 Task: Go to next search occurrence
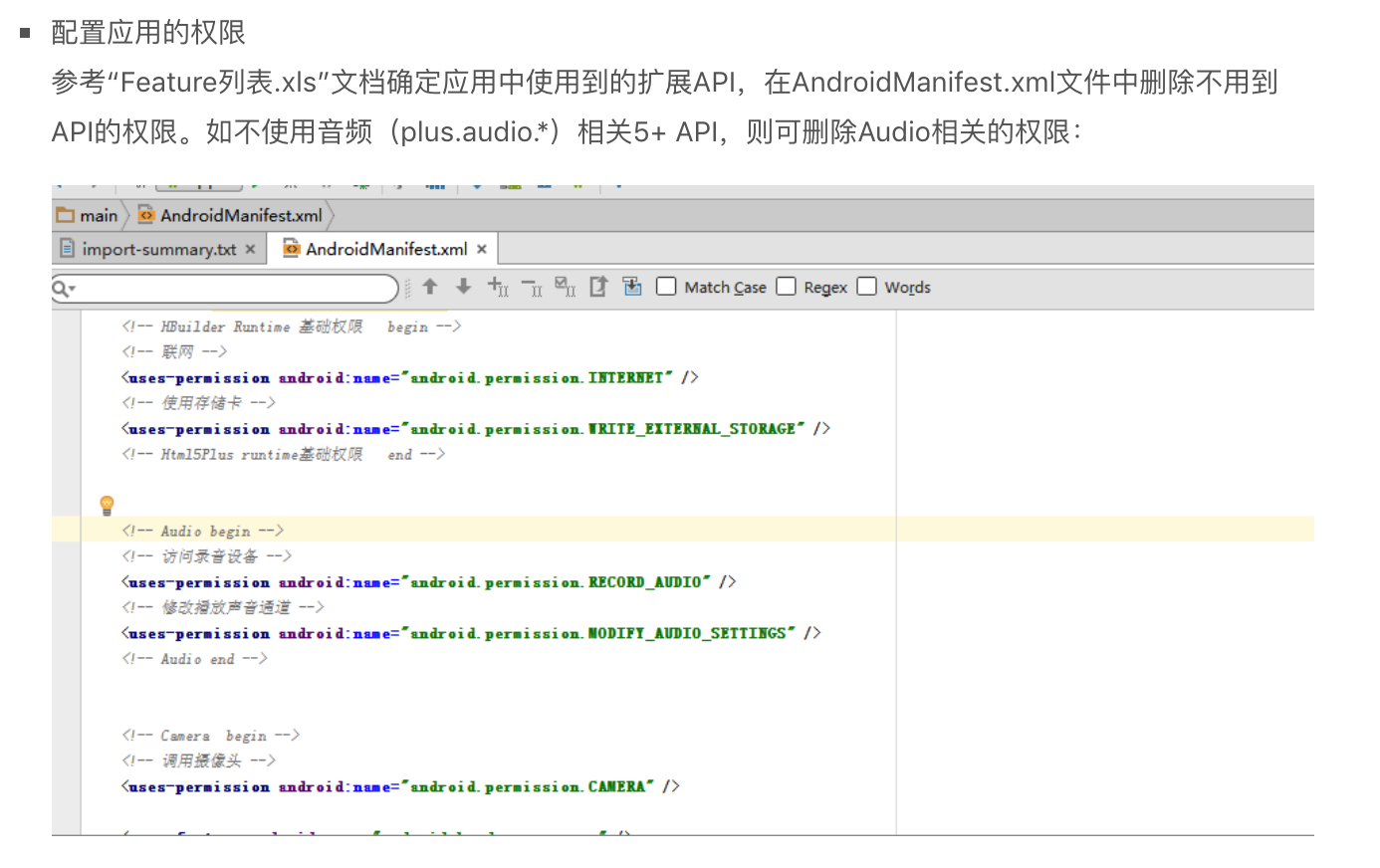click(x=463, y=287)
